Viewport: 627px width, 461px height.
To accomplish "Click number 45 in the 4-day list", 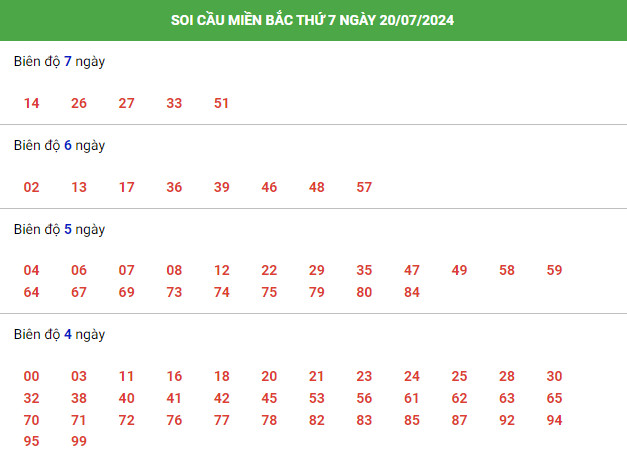I will click(269, 398).
